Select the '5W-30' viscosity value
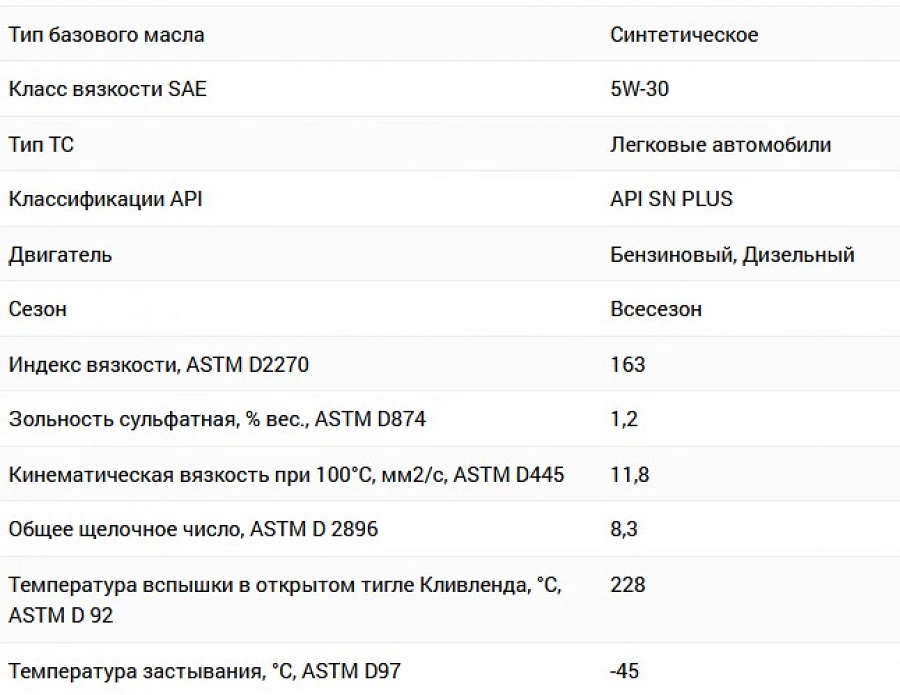This screenshot has height=695, width=900. pyautogui.click(x=639, y=89)
